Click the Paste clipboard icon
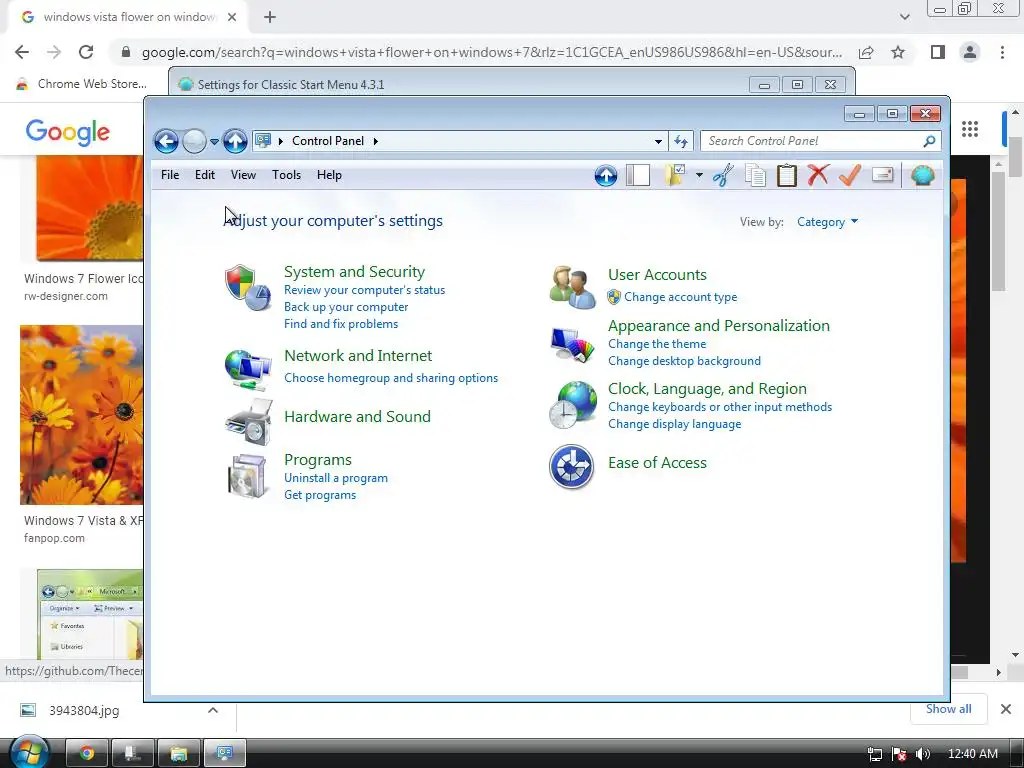The image size is (1024, 768). 787,175
